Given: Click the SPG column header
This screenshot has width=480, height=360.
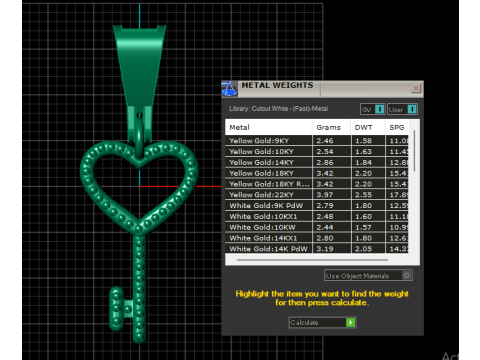Looking at the screenshot, I should [397, 127].
